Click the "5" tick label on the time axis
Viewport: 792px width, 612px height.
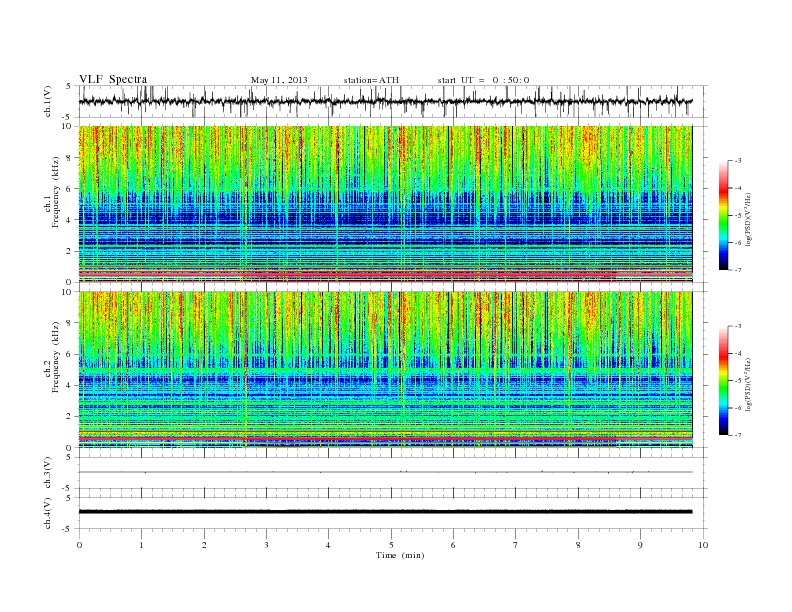pyautogui.click(x=391, y=545)
